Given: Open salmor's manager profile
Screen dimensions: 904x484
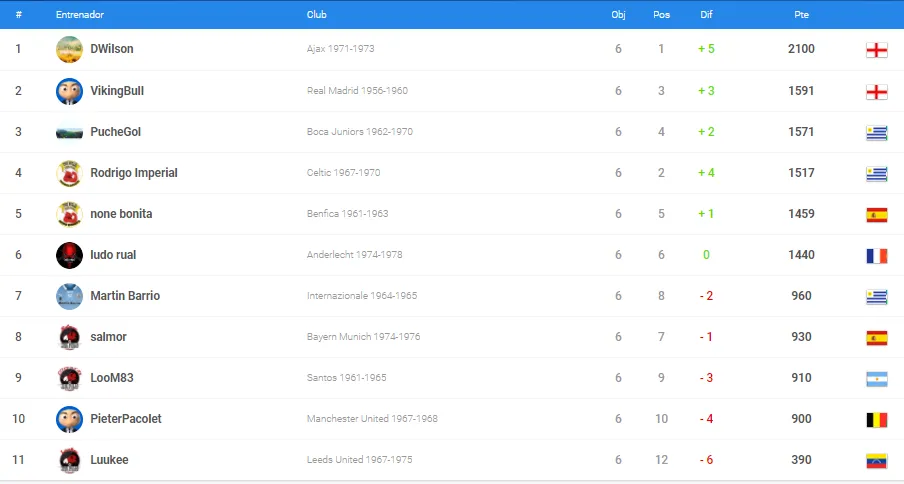Looking at the screenshot, I should pyautogui.click(x=108, y=336).
